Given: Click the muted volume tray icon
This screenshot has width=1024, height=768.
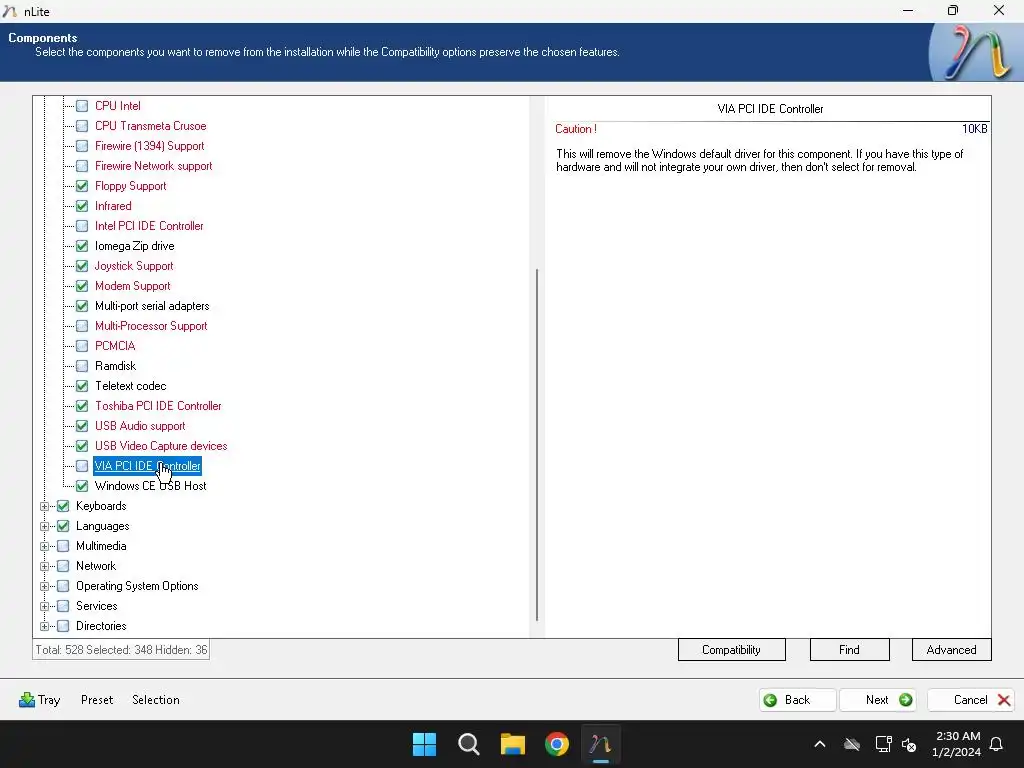Looking at the screenshot, I should pyautogui.click(x=909, y=744).
